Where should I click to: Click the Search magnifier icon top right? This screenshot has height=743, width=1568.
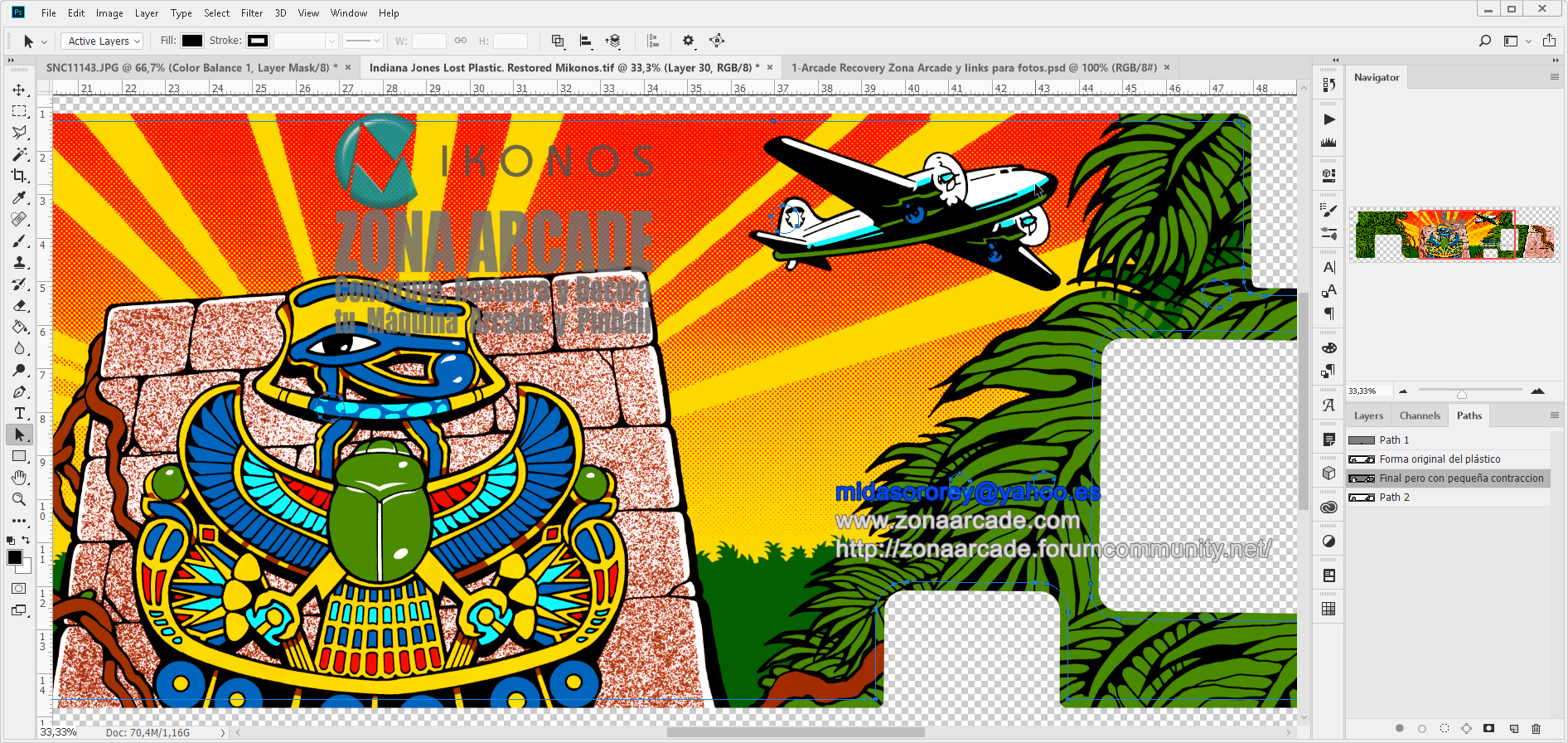pyautogui.click(x=1484, y=41)
